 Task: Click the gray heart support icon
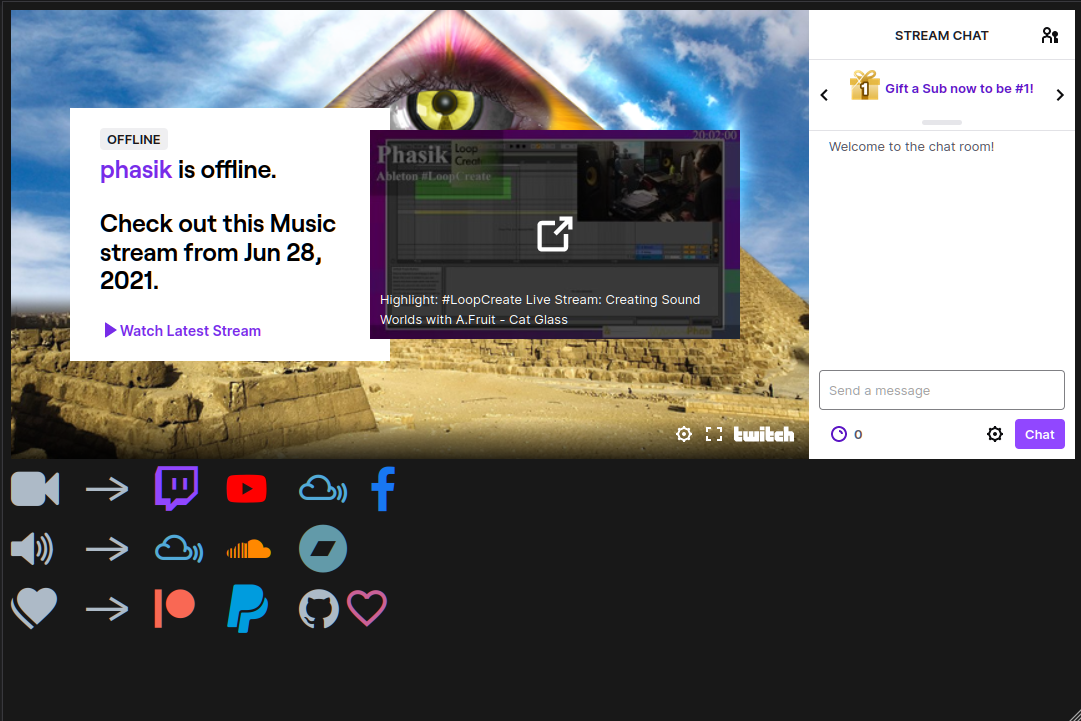pyautogui.click(x=34, y=608)
